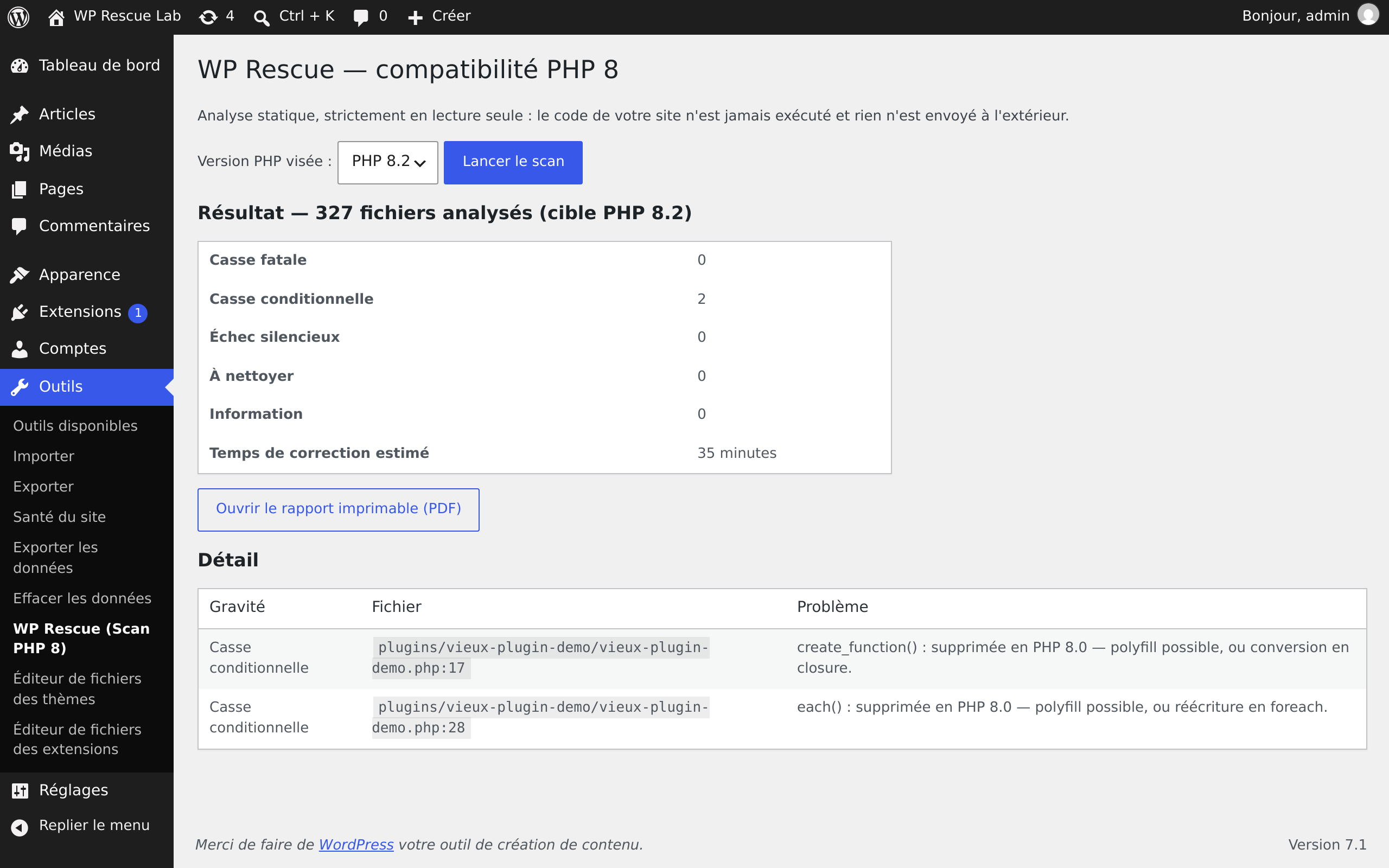The height and width of the screenshot is (868, 1389).
Task: Click the Apparence brush icon
Action: (20, 275)
